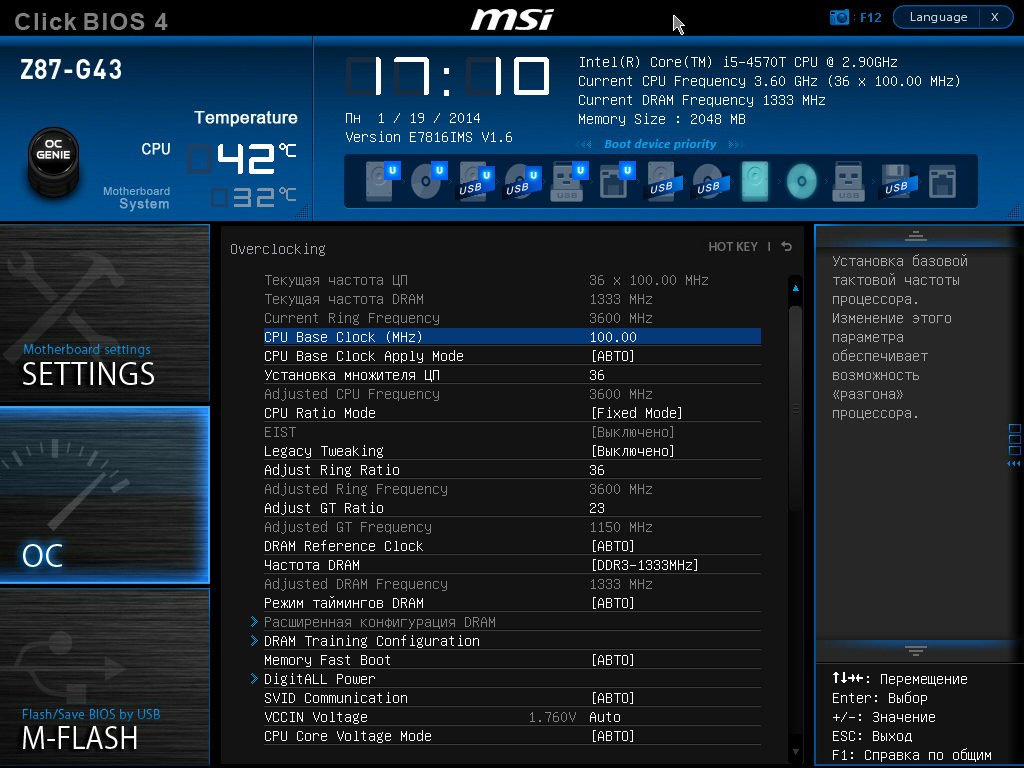Image resolution: width=1024 pixels, height=768 pixels.
Task: Open the M-FLASH section
Action: pos(104,677)
